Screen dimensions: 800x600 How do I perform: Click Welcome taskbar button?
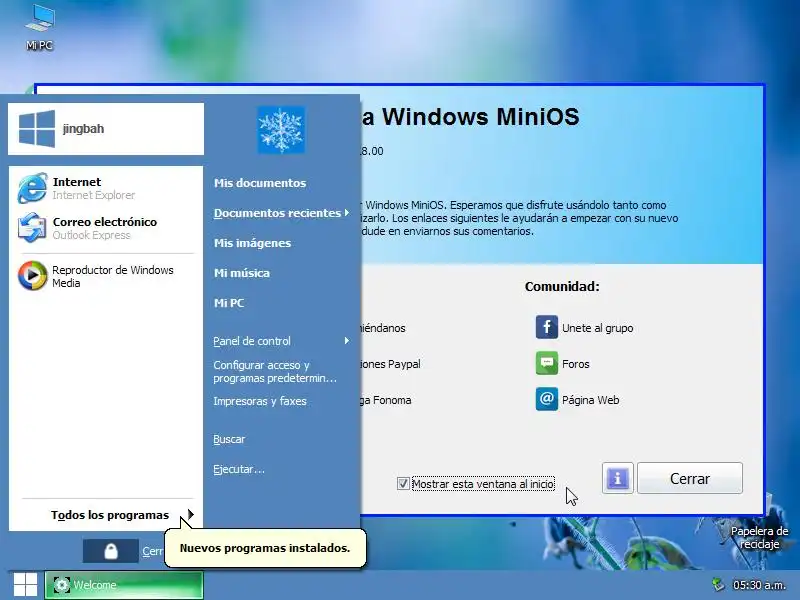[x=124, y=585]
